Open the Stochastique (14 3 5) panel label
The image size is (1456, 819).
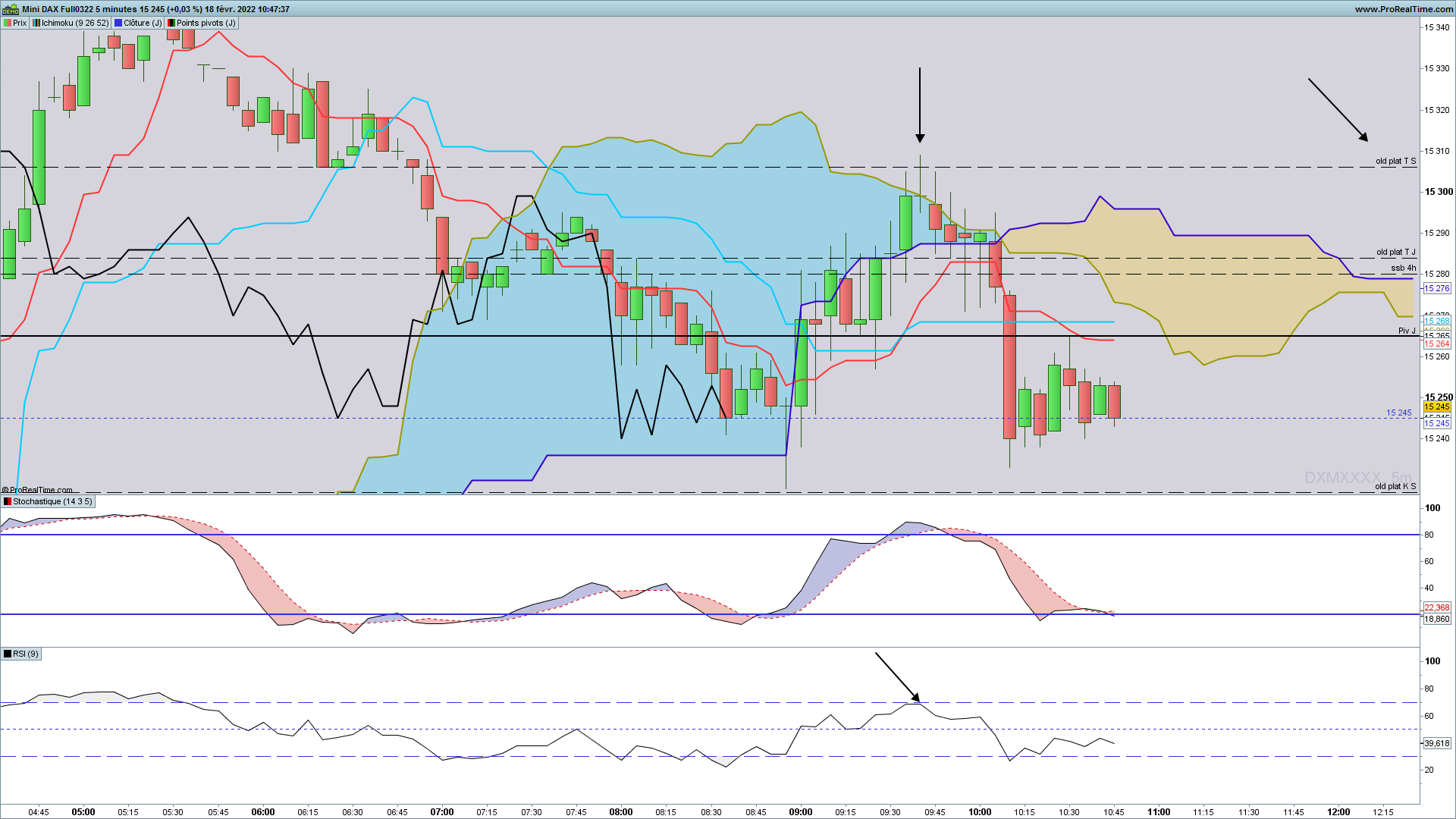48,501
